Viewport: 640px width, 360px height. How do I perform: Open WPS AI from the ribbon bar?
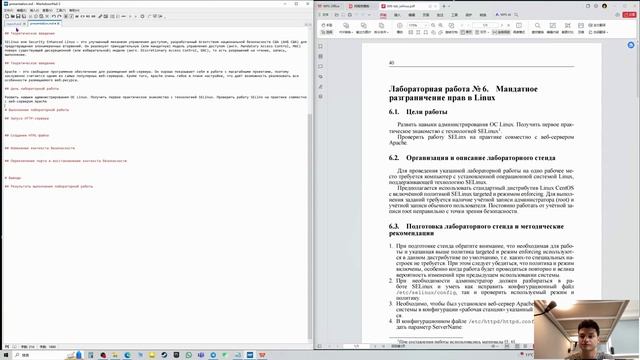pyautogui.click(x=503, y=15)
